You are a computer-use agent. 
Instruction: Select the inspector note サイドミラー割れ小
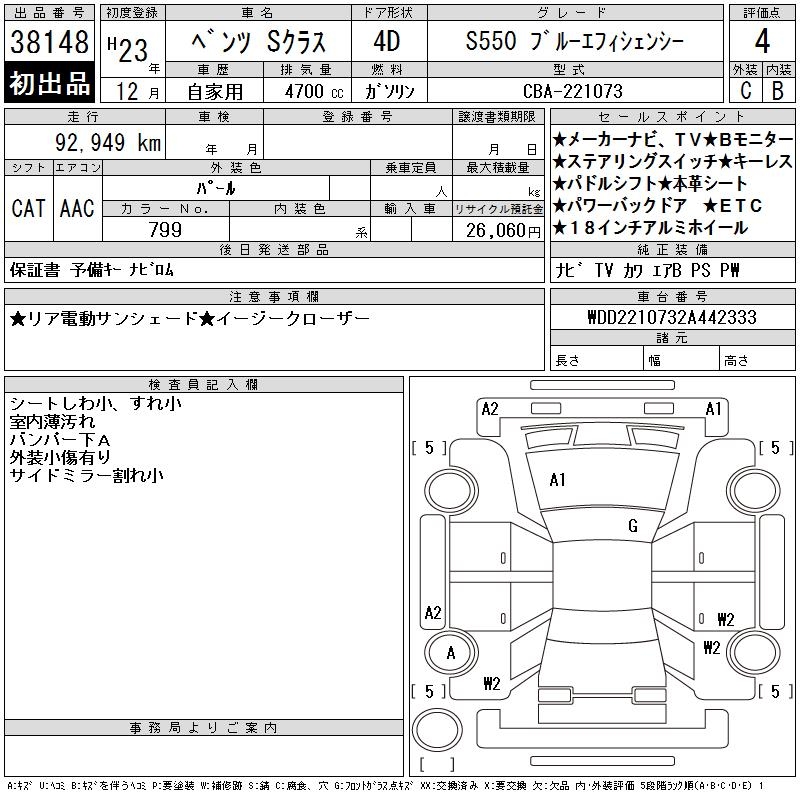(86, 475)
